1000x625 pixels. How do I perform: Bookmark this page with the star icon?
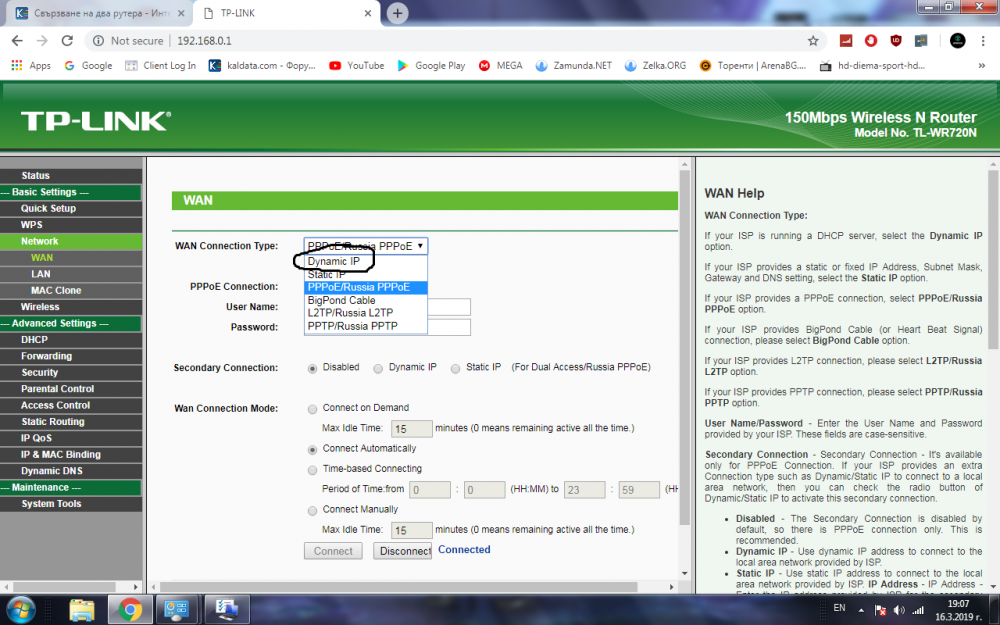[813, 41]
